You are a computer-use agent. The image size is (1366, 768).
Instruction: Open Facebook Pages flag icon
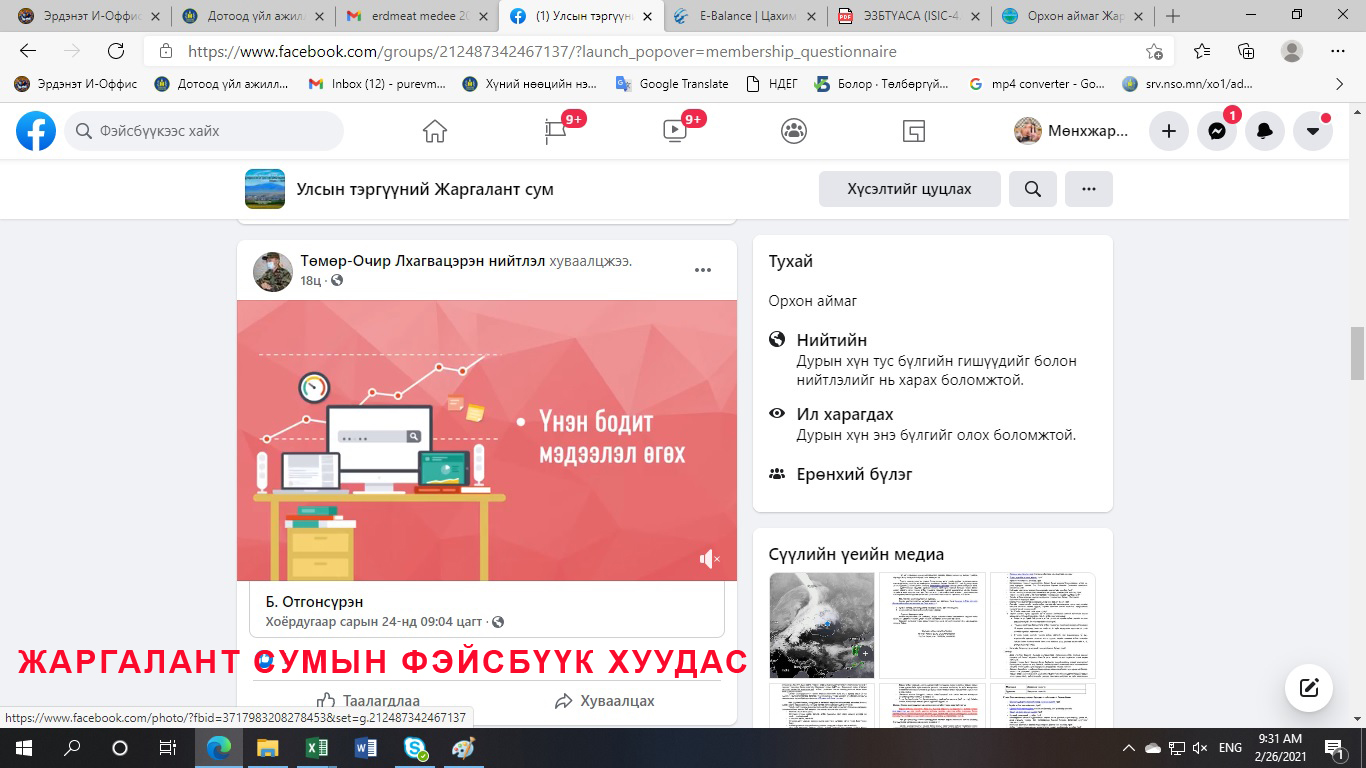(x=555, y=131)
